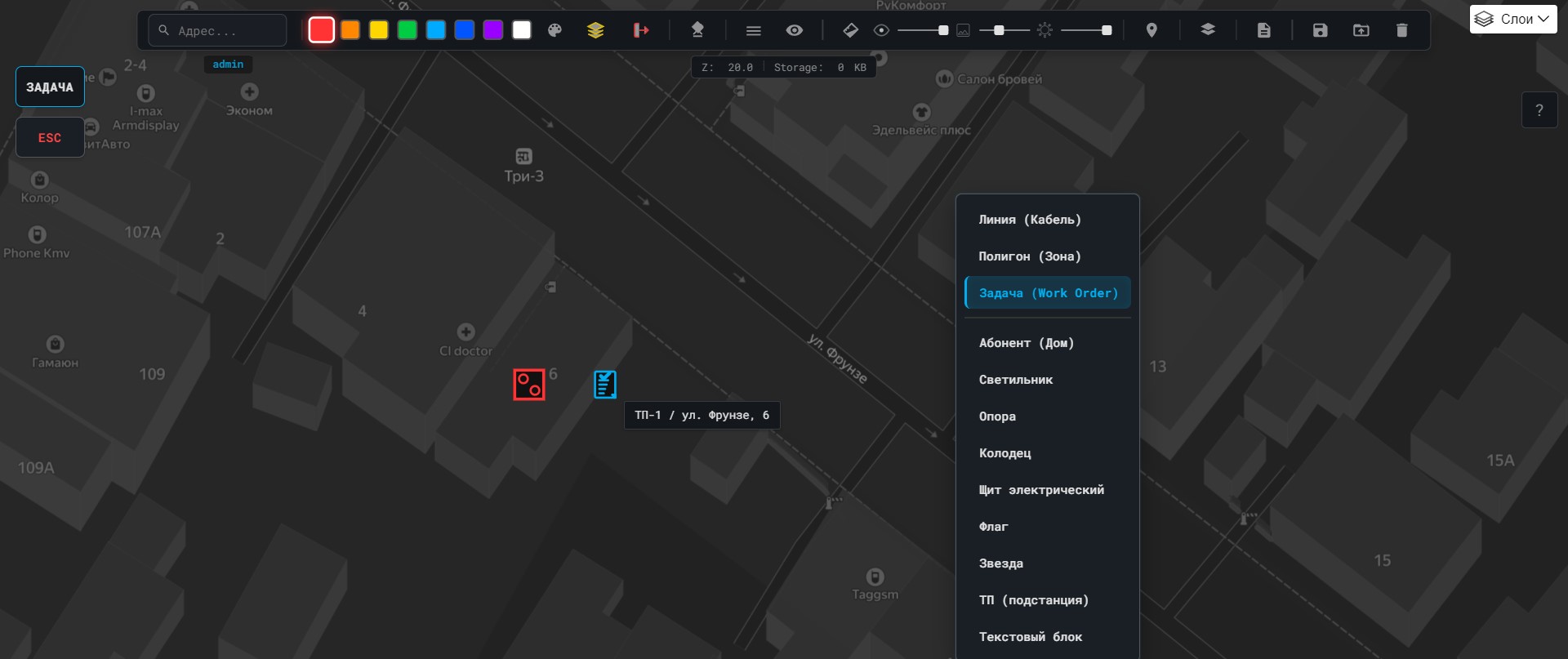Click the trash delete icon
The height and width of the screenshot is (659, 1568).
pyautogui.click(x=1401, y=30)
